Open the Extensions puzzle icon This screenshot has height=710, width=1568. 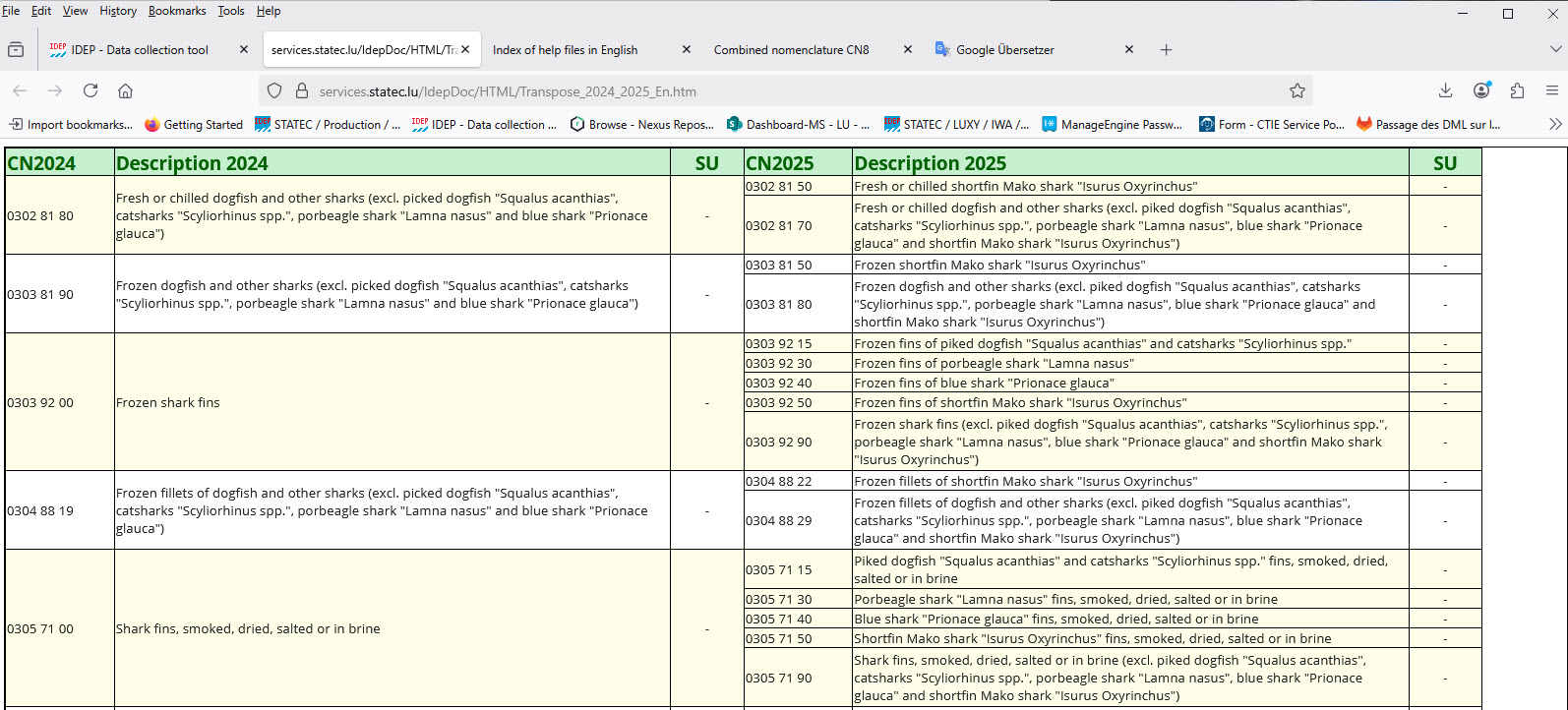point(1517,90)
